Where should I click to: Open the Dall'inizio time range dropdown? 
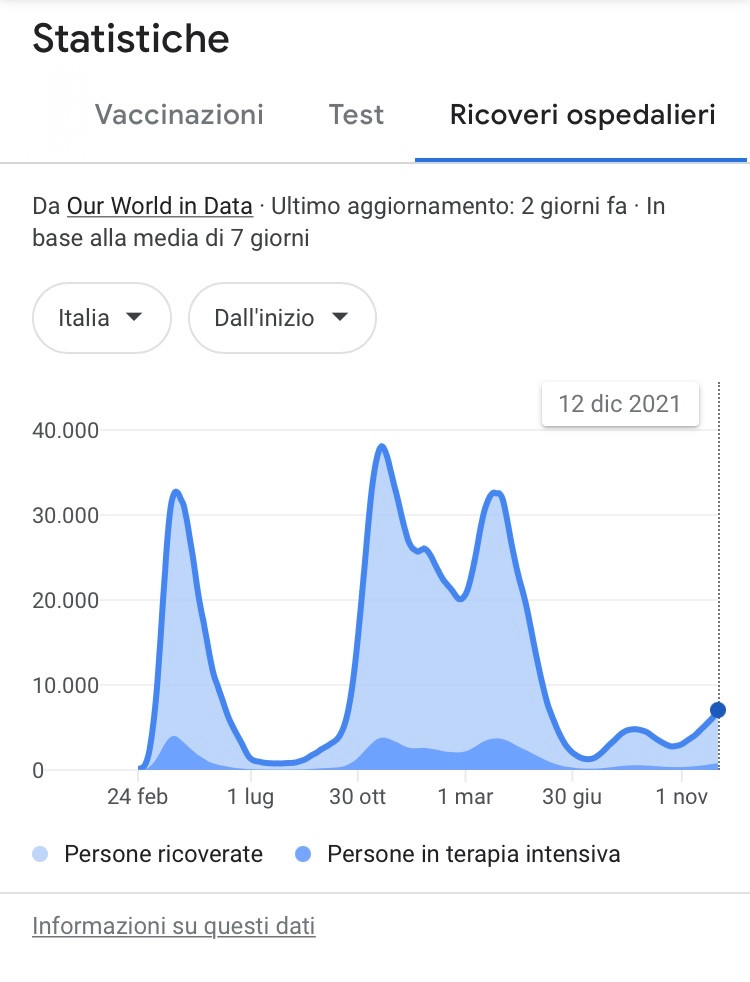coord(282,318)
